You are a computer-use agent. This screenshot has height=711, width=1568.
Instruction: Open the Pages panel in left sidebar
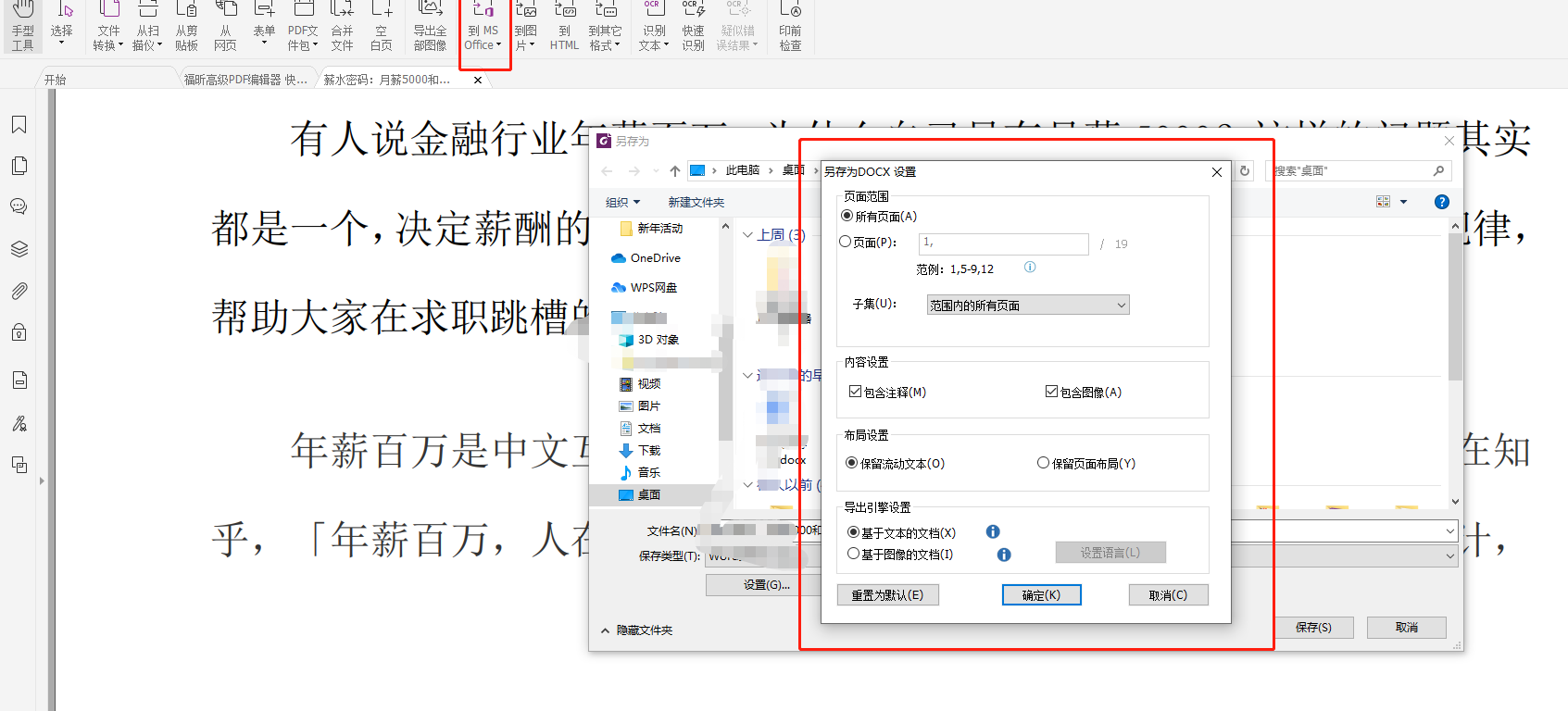(19, 166)
